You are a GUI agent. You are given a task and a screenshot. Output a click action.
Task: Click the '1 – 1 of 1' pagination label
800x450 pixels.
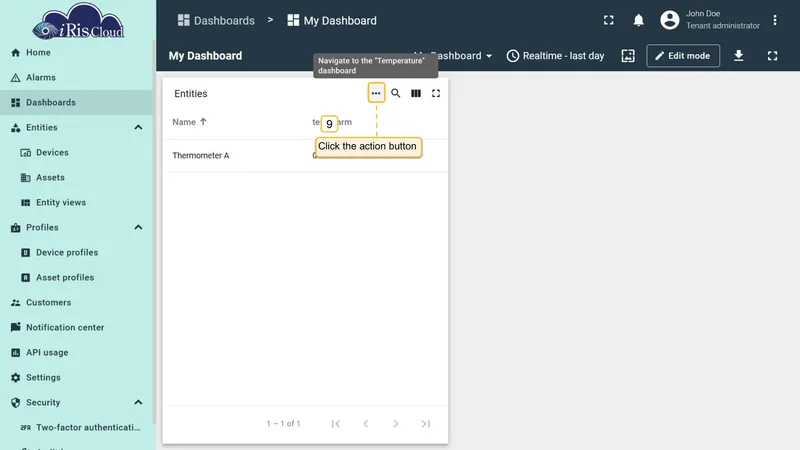[x=283, y=423]
